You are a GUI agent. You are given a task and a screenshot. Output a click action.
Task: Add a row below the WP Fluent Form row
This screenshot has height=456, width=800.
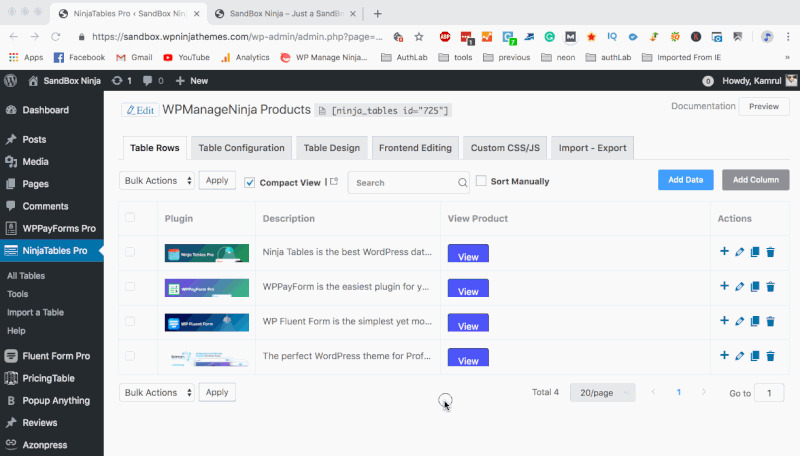724,320
